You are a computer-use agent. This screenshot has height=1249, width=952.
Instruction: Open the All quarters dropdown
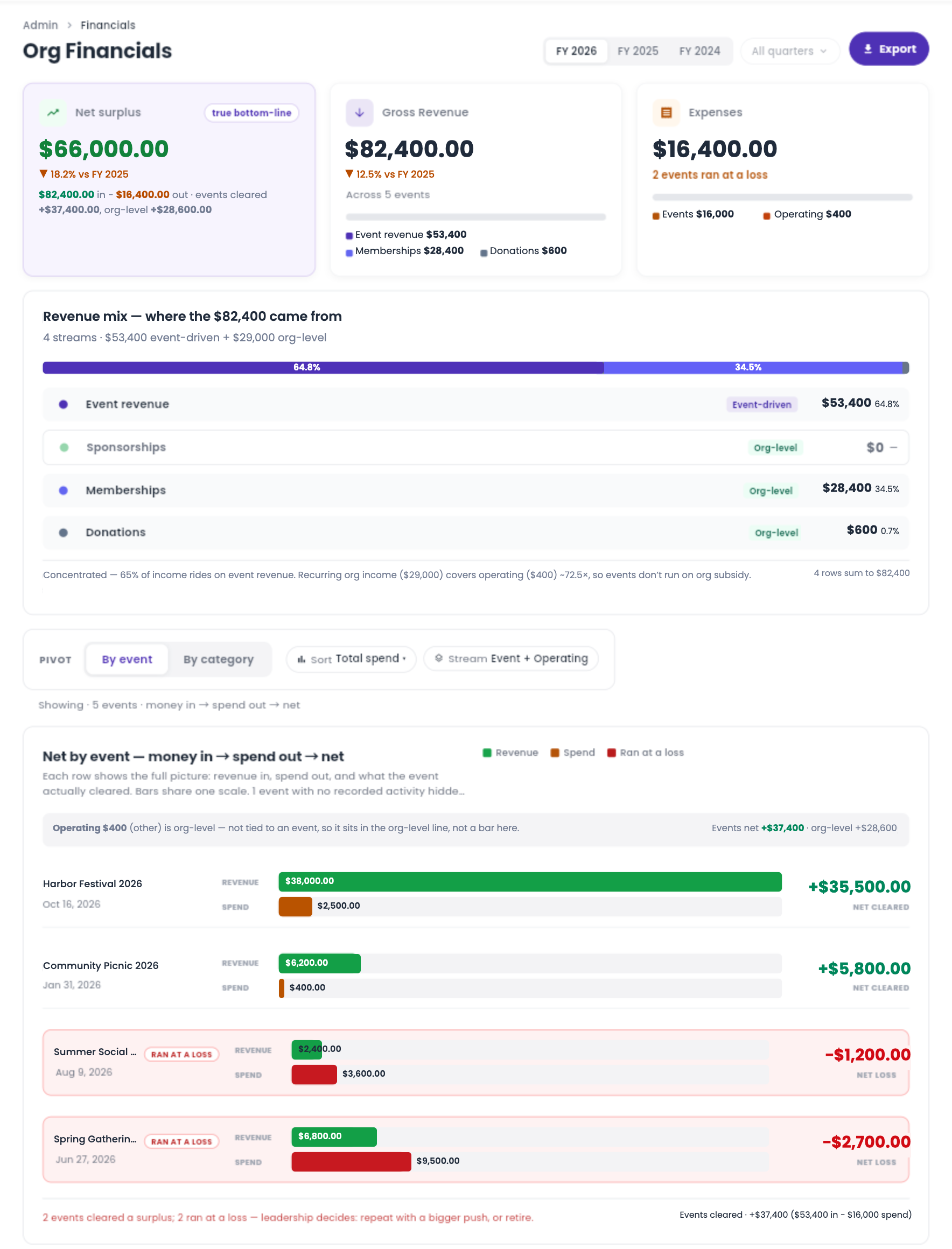[789, 51]
